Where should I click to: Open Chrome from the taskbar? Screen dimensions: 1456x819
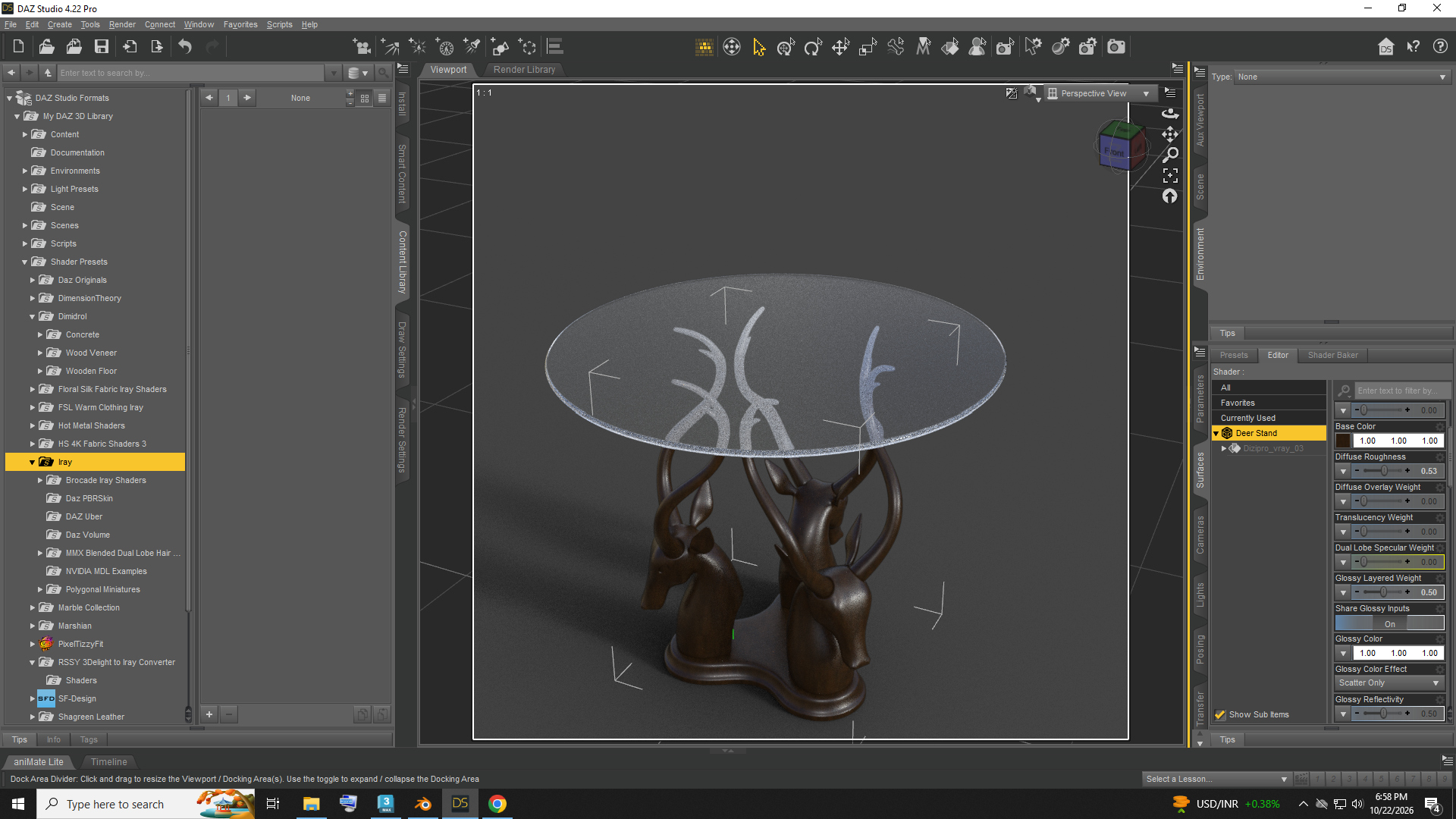[x=497, y=804]
